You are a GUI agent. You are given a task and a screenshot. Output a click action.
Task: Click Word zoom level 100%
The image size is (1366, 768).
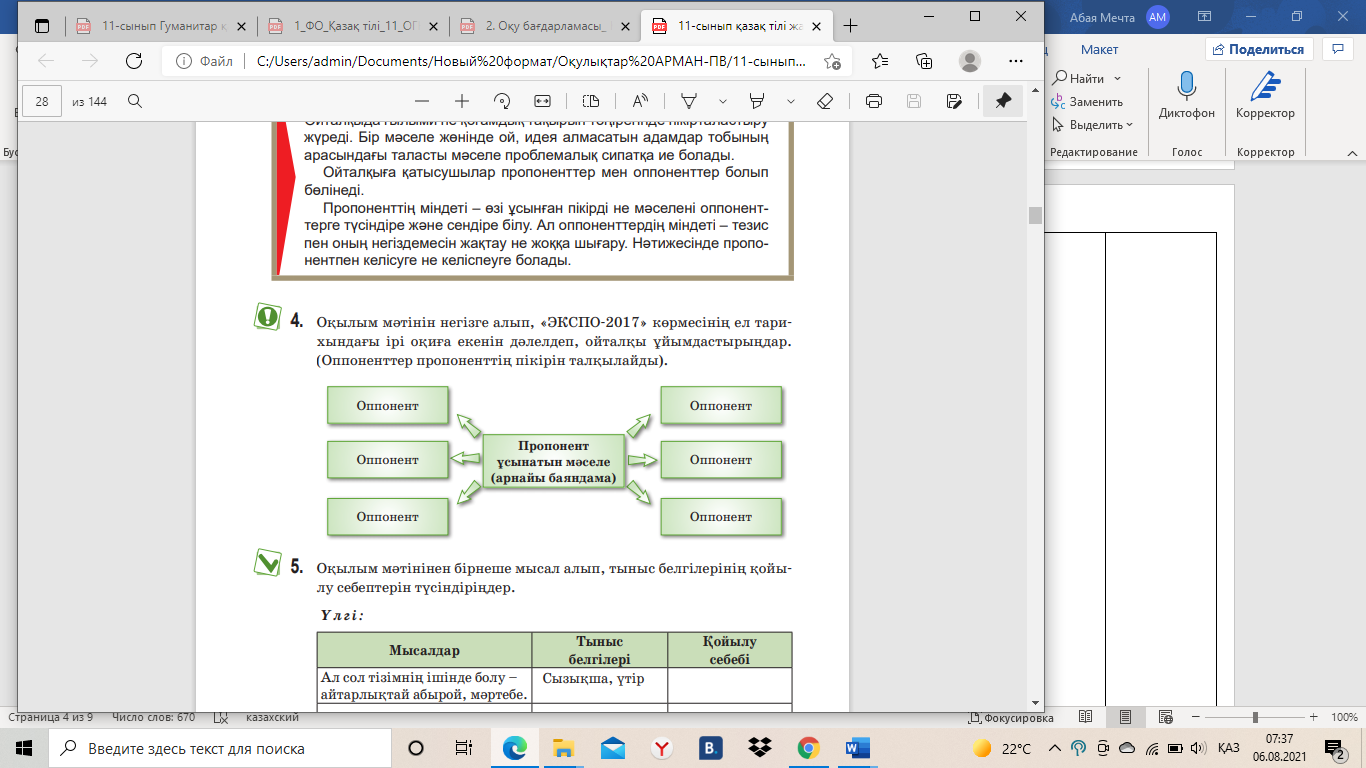pos(1344,718)
